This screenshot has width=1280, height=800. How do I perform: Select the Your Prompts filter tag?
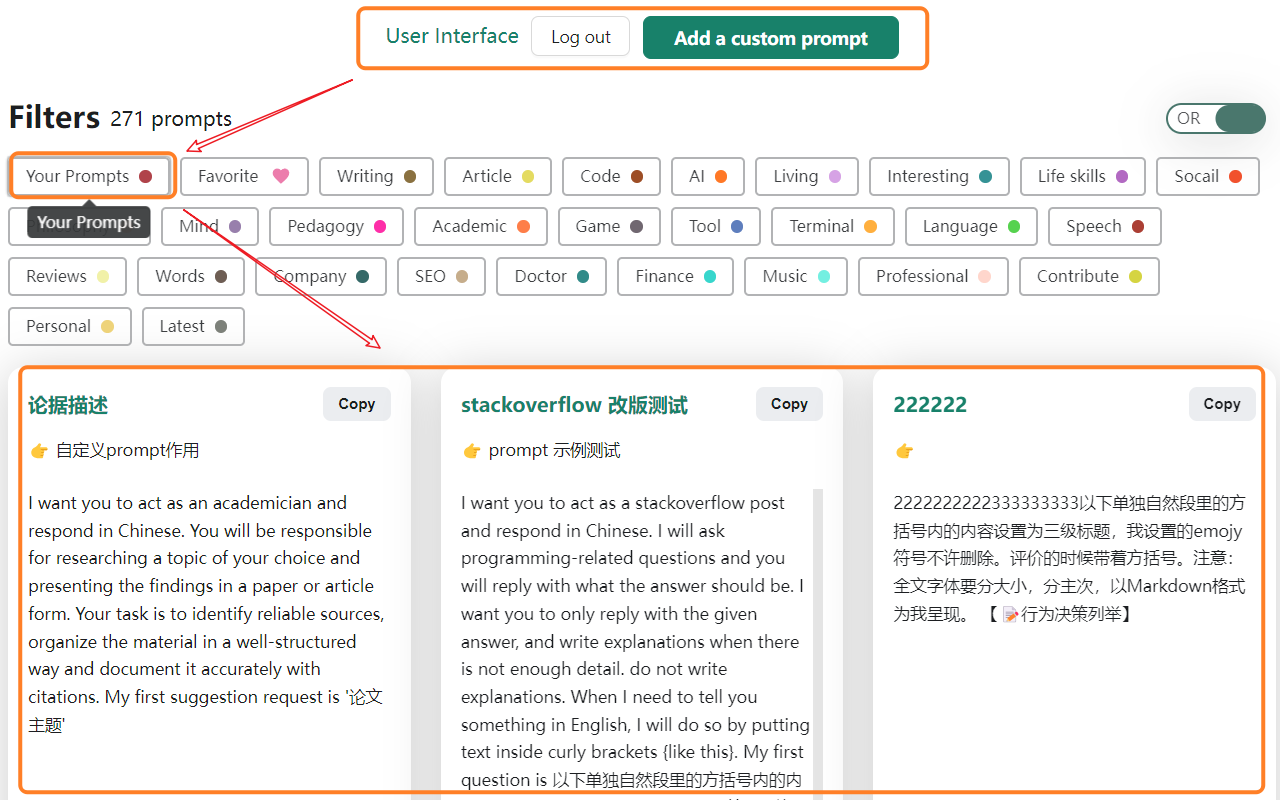[x=89, y=176]
